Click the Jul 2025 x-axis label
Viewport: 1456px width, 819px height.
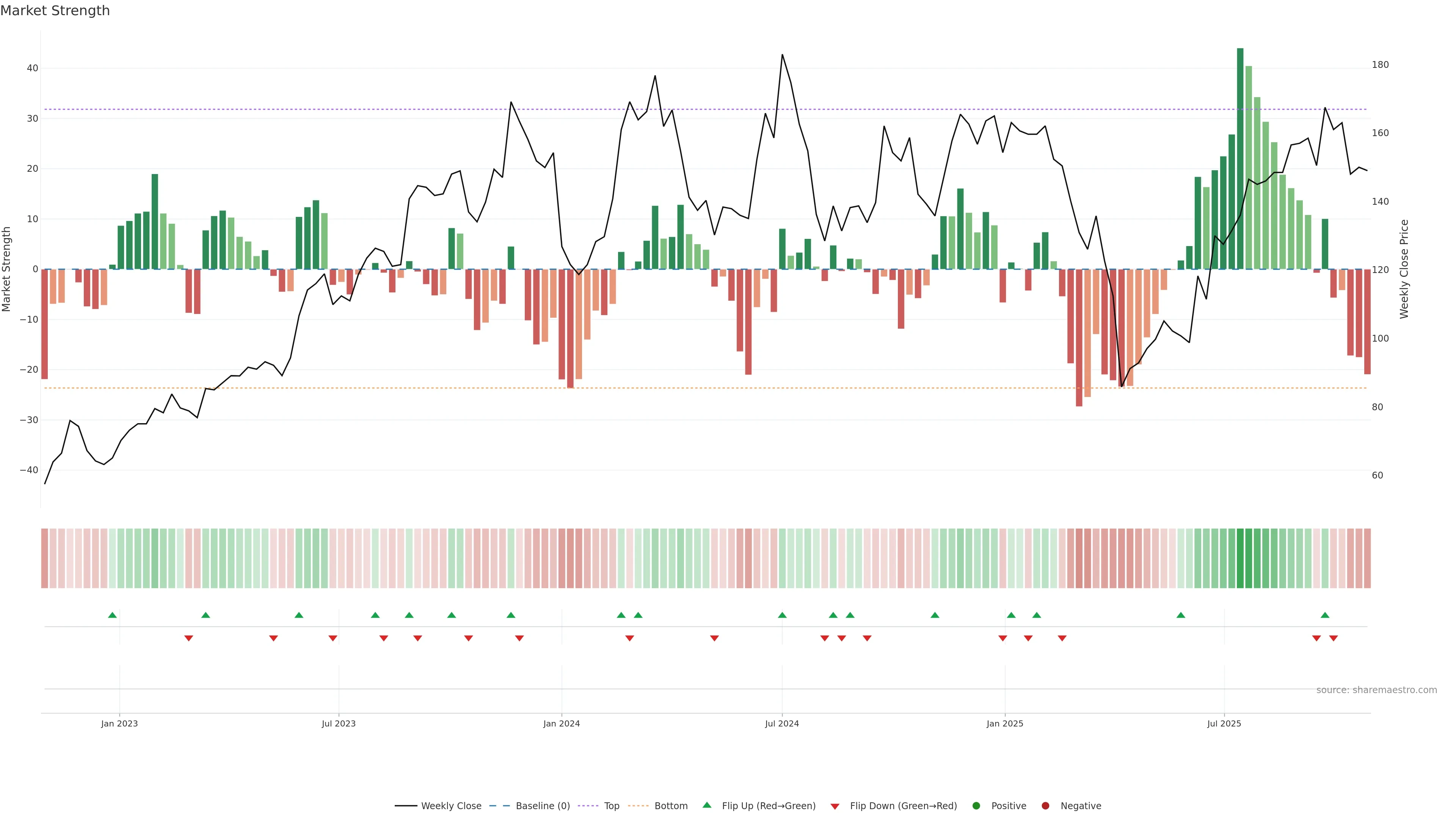coord(1224,723)
